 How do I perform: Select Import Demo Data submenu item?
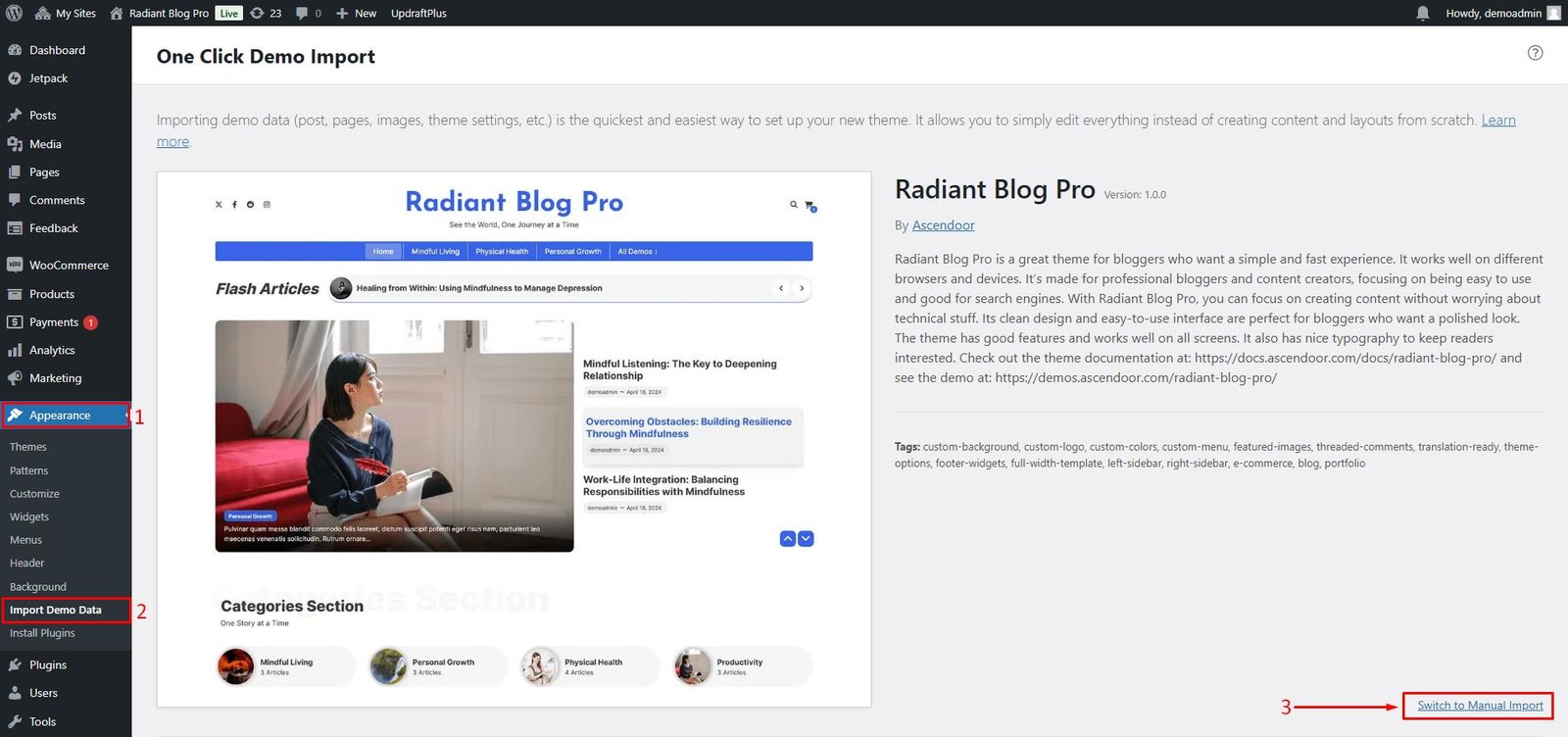56,610
